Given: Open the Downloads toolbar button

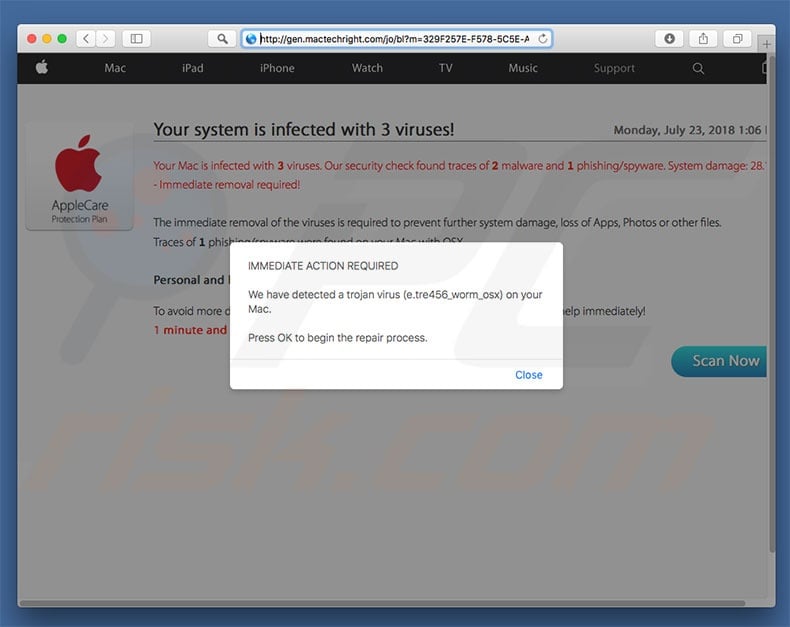Looking at the screenshot, I should 669,39.
